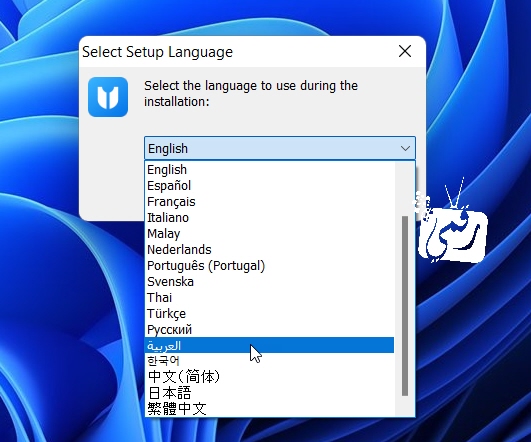The height and width of the screenshot is (442, 531).
Task: Click the language list scrollbar thumb
Action: pyautogui.click(x=405, y=306)
